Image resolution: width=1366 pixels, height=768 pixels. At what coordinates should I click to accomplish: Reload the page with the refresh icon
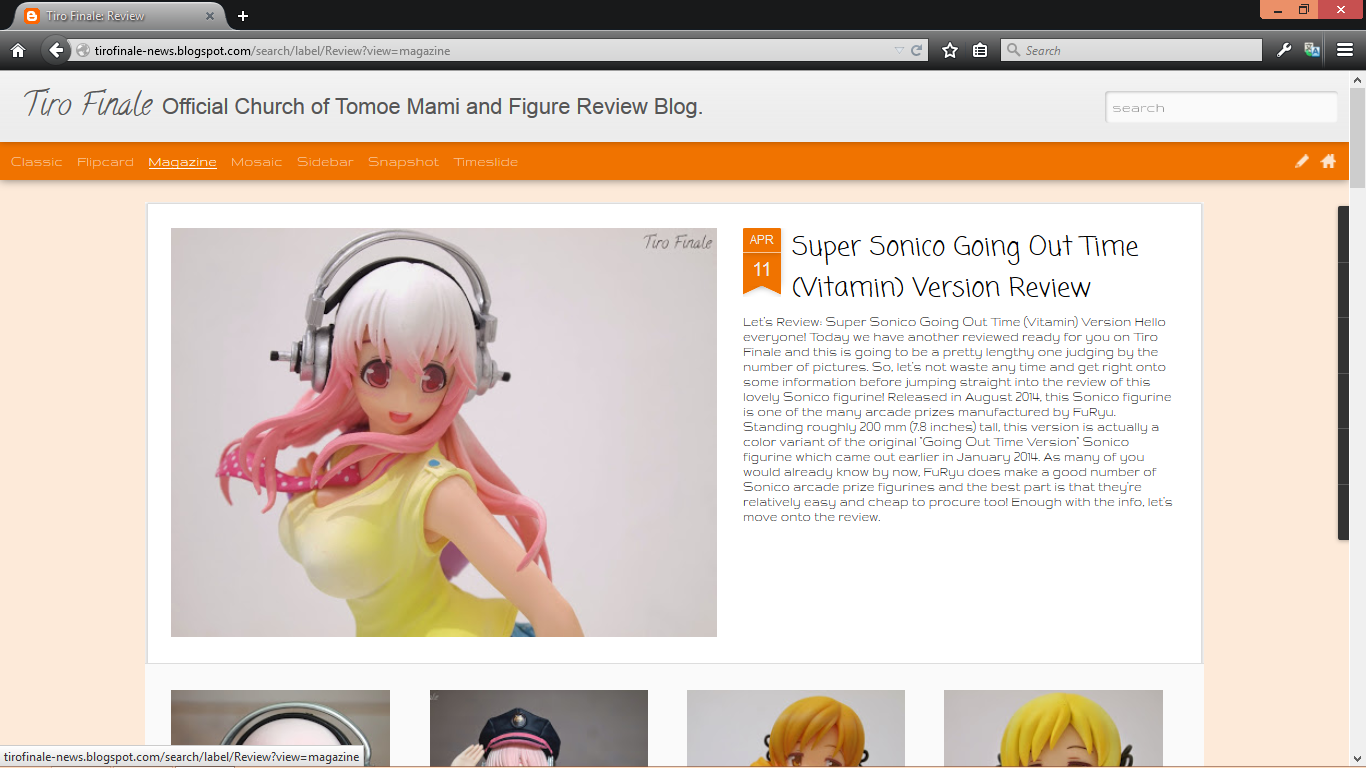click(x=916, y=50)
